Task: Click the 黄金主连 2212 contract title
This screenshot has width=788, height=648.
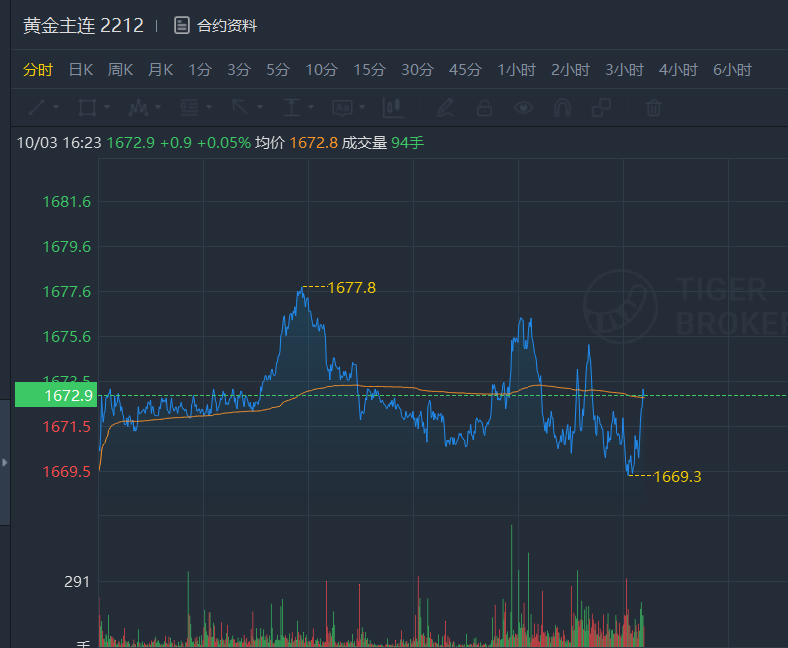Action: click(x=83, y=25)
